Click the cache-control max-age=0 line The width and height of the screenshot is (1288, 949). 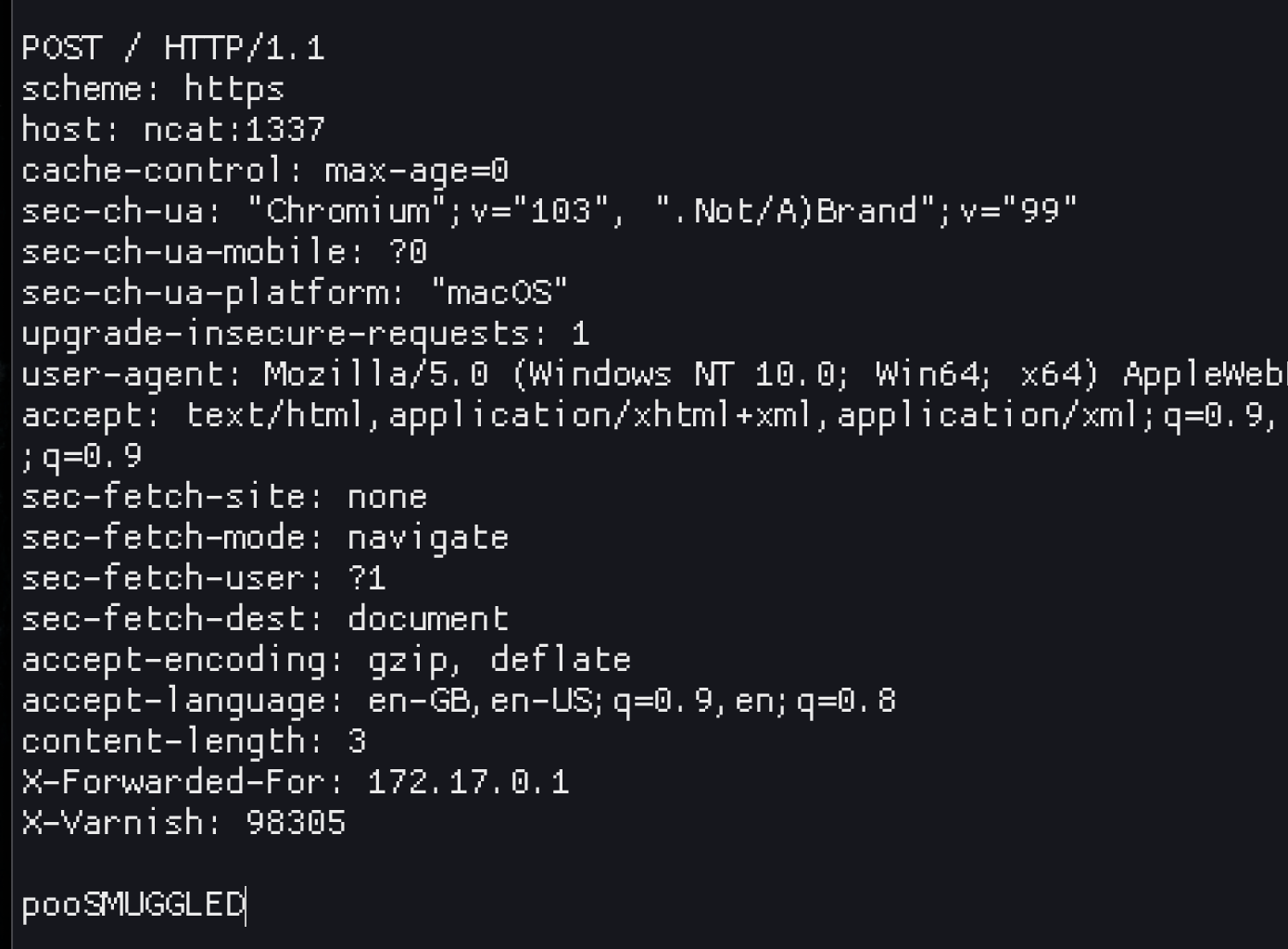(x=265, y=171)
